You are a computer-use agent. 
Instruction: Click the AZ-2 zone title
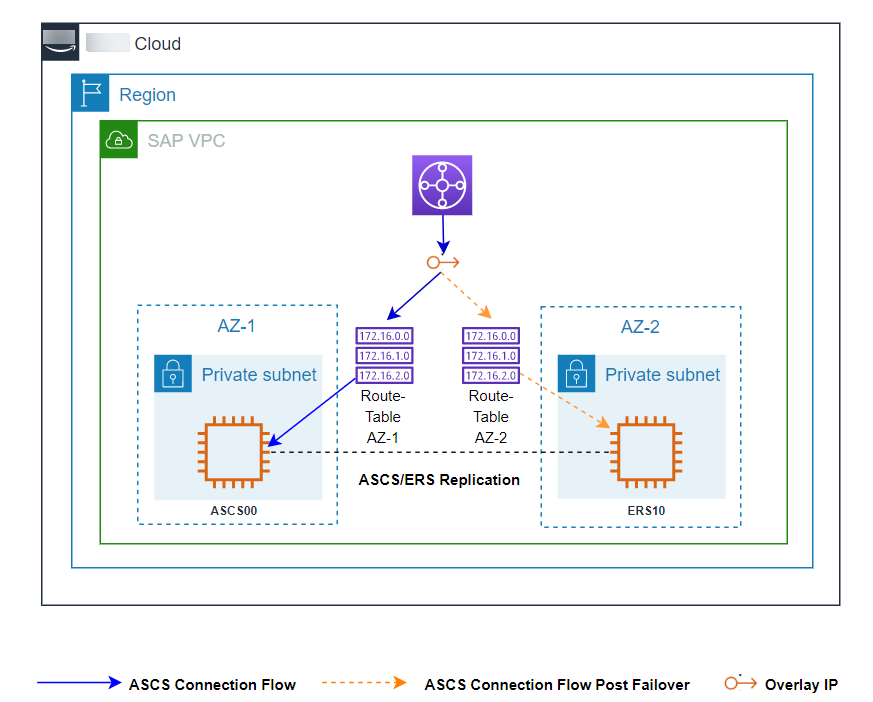click(640, 327)
